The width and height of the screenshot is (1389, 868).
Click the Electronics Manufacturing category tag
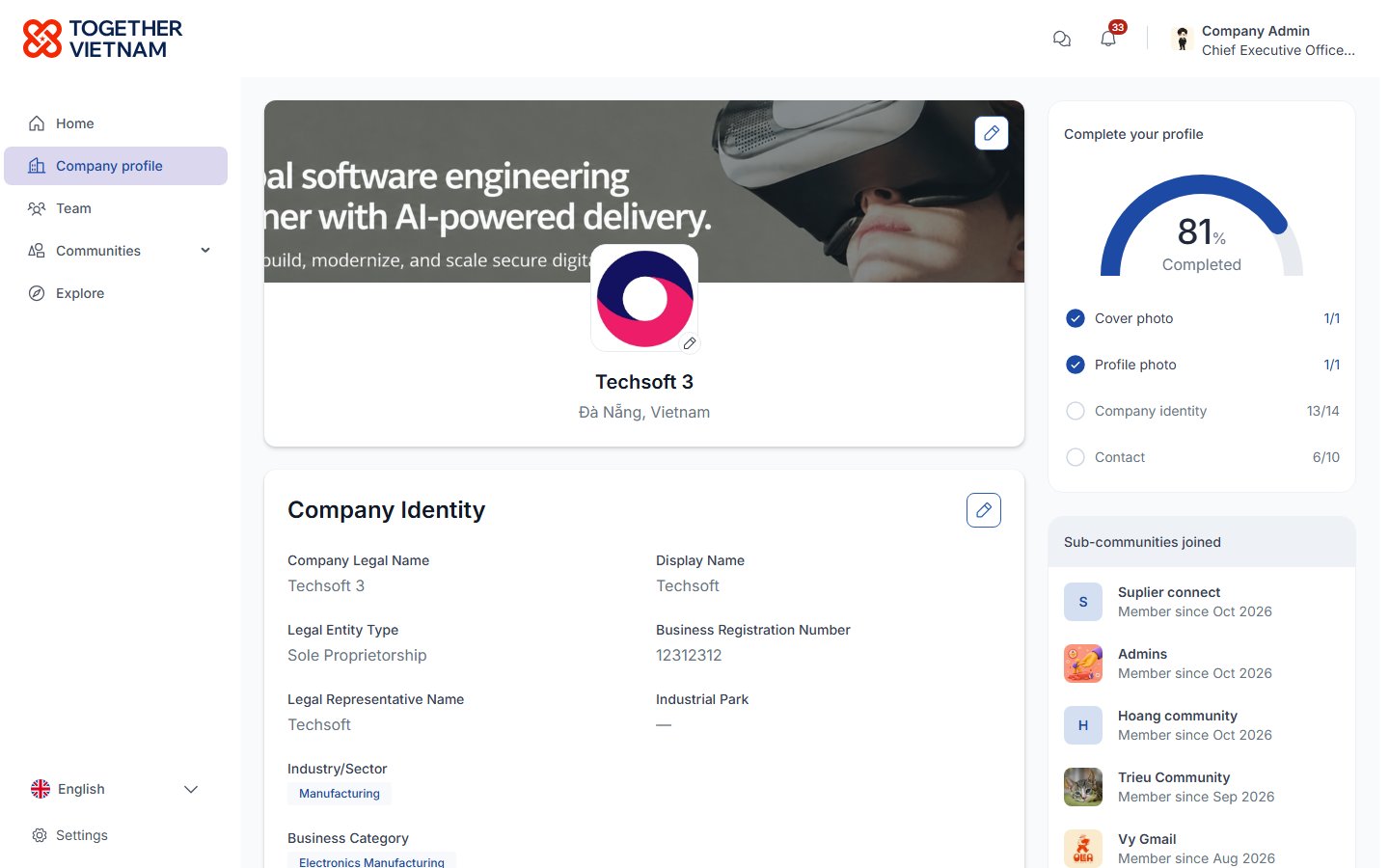click(371, 861)
